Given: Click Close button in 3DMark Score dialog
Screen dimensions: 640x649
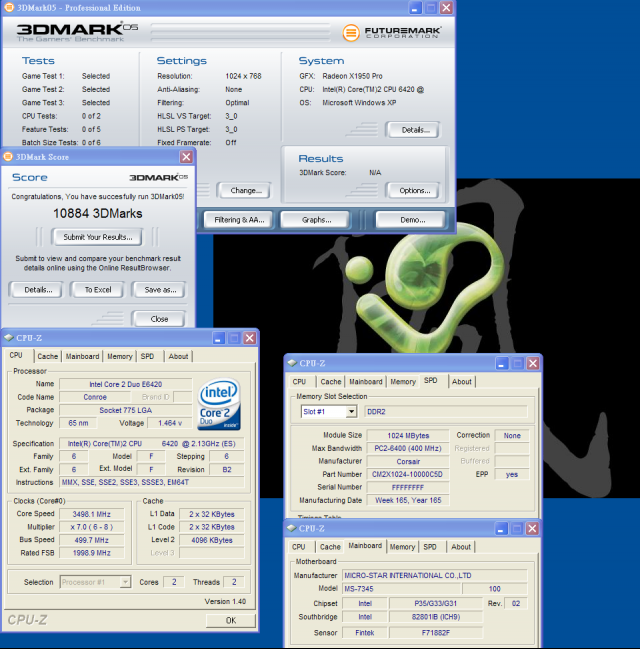Looking at the screenshot, I should coord(159,319).
